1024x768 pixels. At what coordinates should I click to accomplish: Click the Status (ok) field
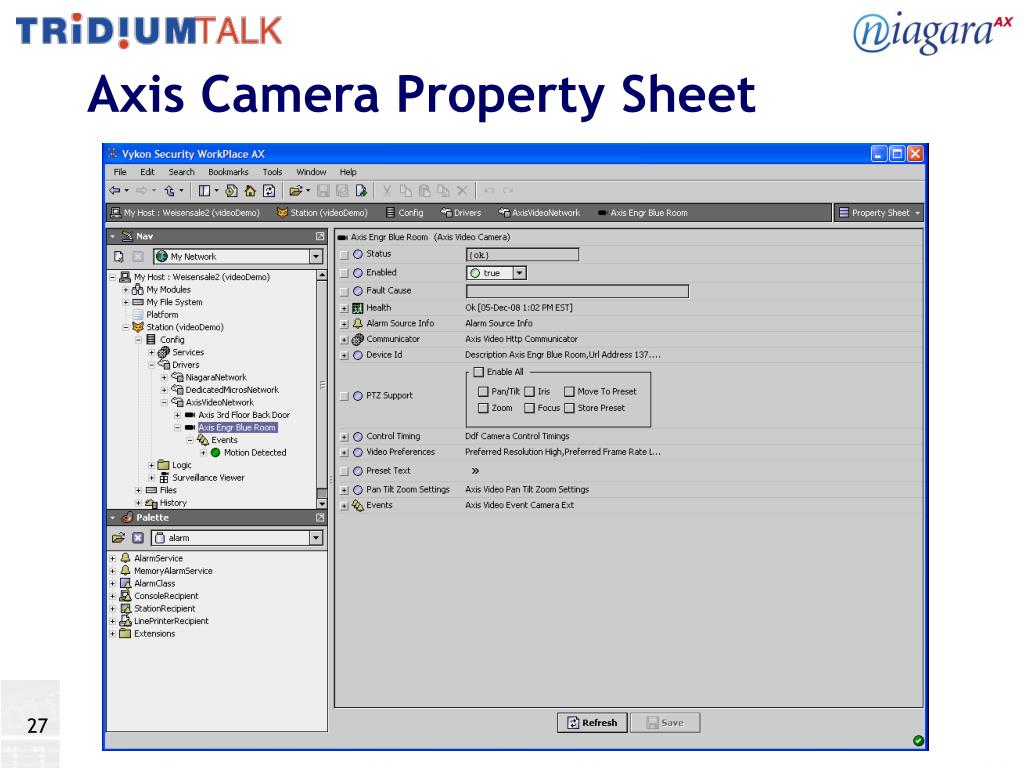click(x=522, y=255)
